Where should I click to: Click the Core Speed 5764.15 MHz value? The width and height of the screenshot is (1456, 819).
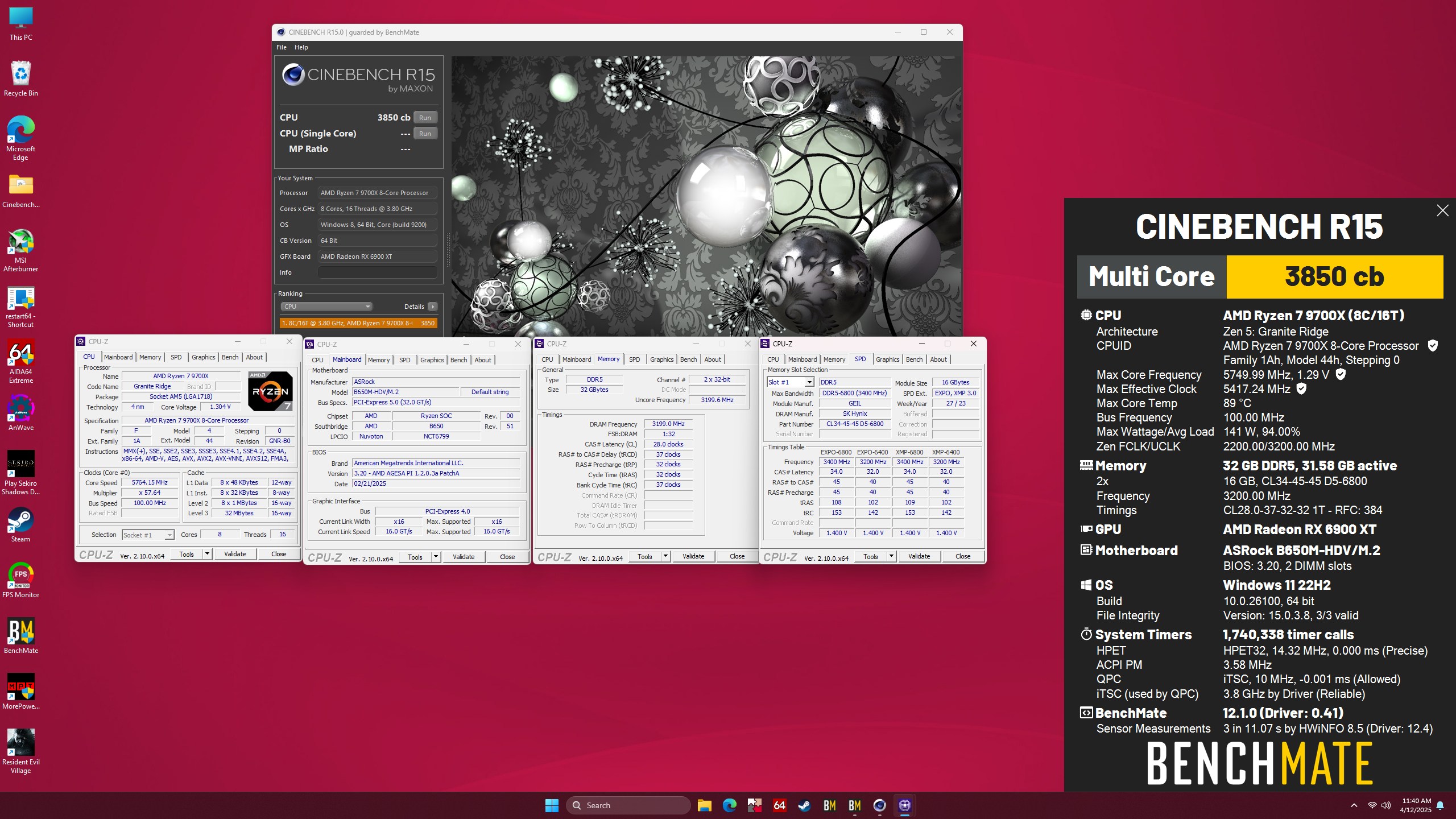[150, 483]
